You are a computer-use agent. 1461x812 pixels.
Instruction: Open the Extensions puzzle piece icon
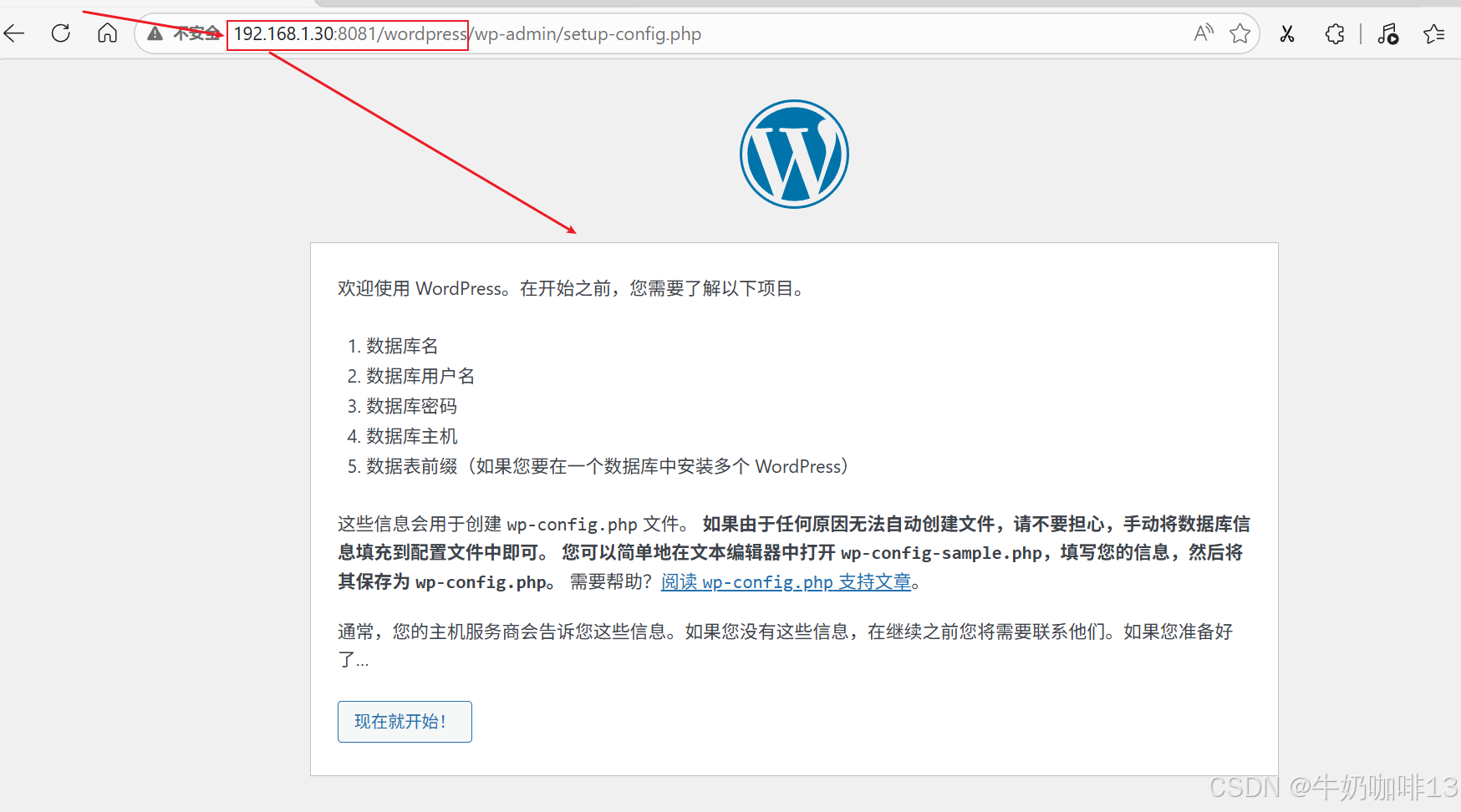1335,33
